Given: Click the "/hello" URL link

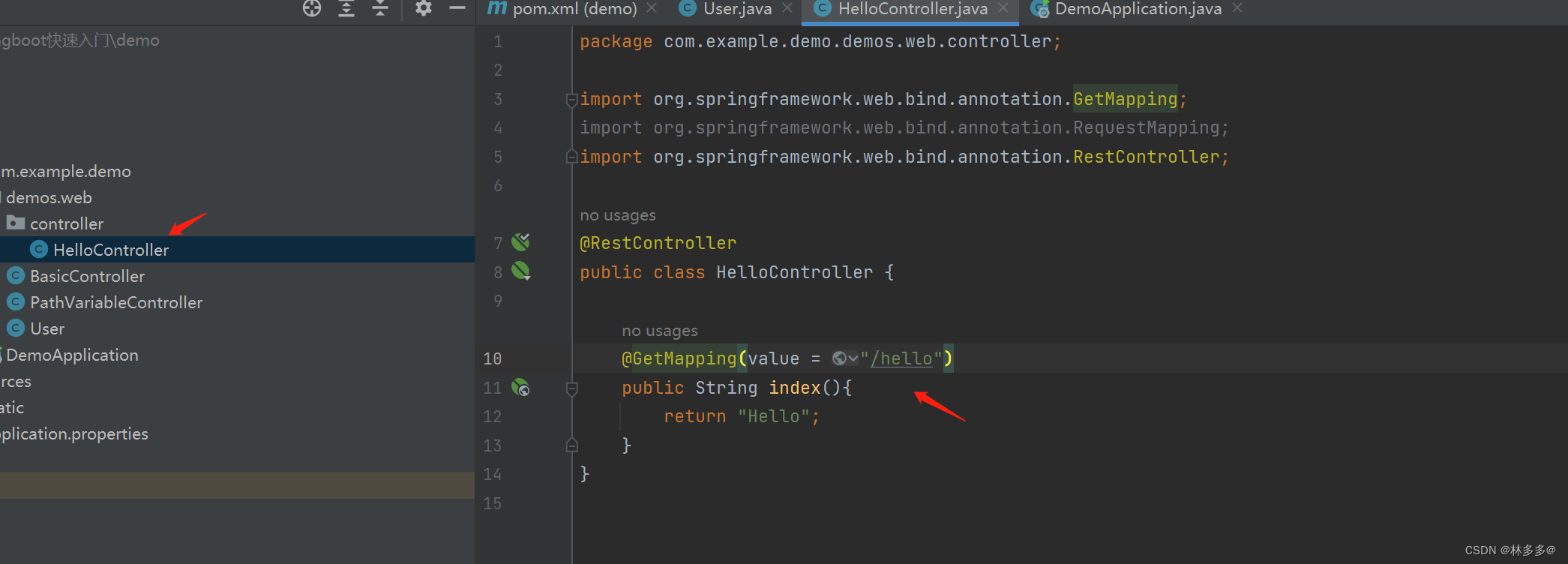Looking at the screenshot, I should pyautogui.click(x=901, y=358).
